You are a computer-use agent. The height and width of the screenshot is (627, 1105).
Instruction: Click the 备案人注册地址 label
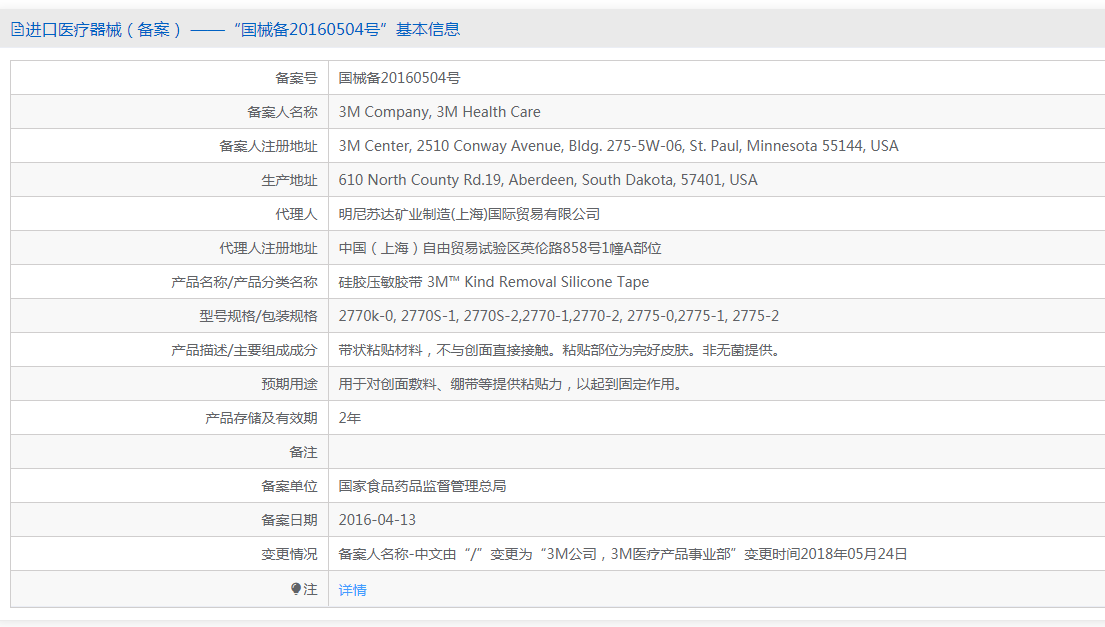click(x=268, y=146)
